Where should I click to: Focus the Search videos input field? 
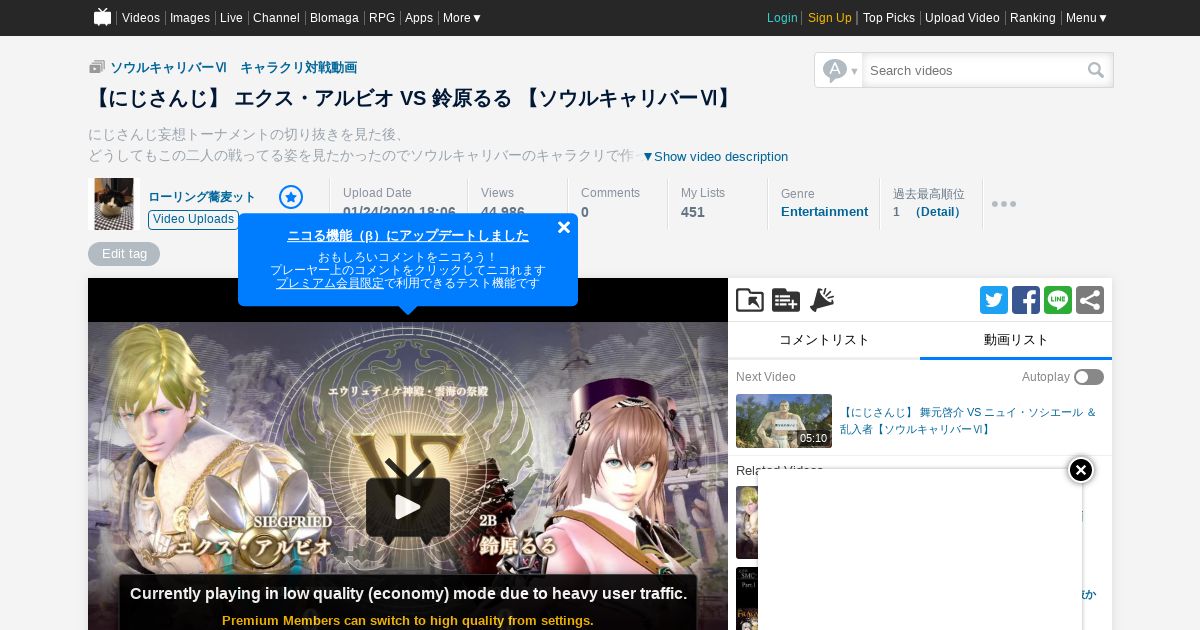pyautogui.click(x=975, y=70)
